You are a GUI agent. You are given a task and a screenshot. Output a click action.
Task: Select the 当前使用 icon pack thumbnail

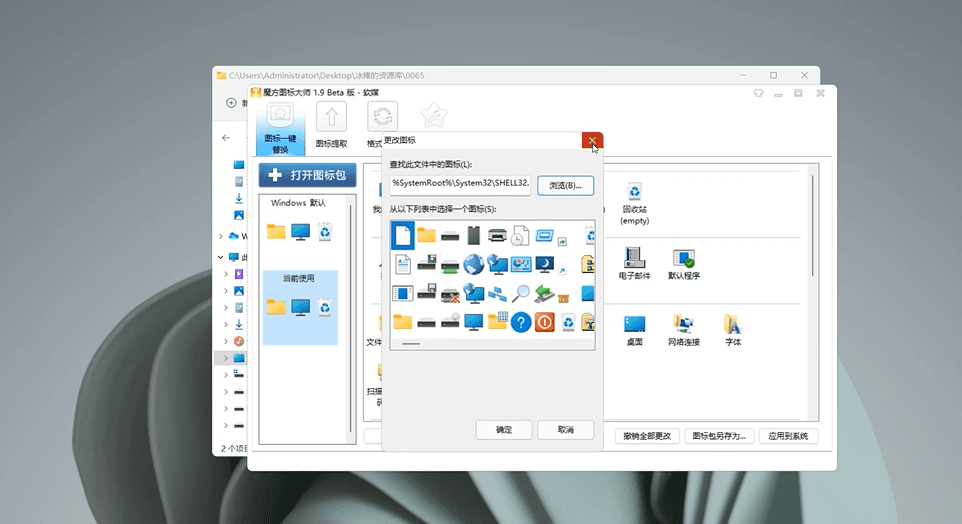[x=300, y=307]
